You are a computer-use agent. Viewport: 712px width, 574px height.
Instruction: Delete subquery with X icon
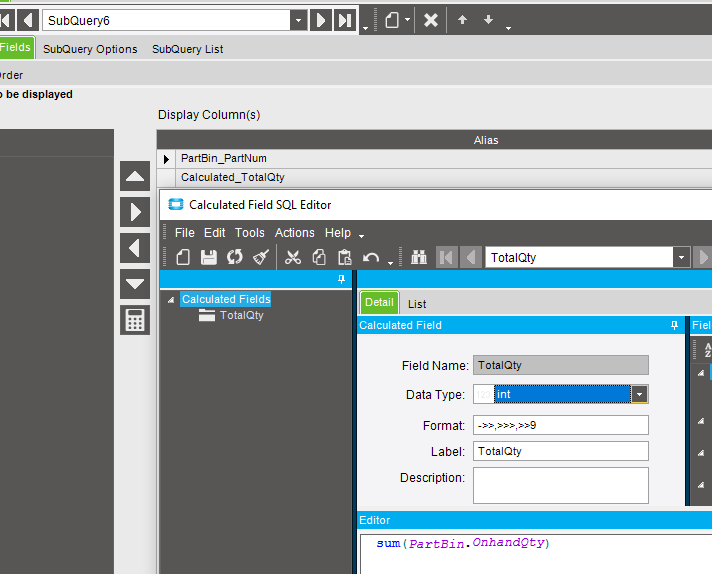click(430, 20)
